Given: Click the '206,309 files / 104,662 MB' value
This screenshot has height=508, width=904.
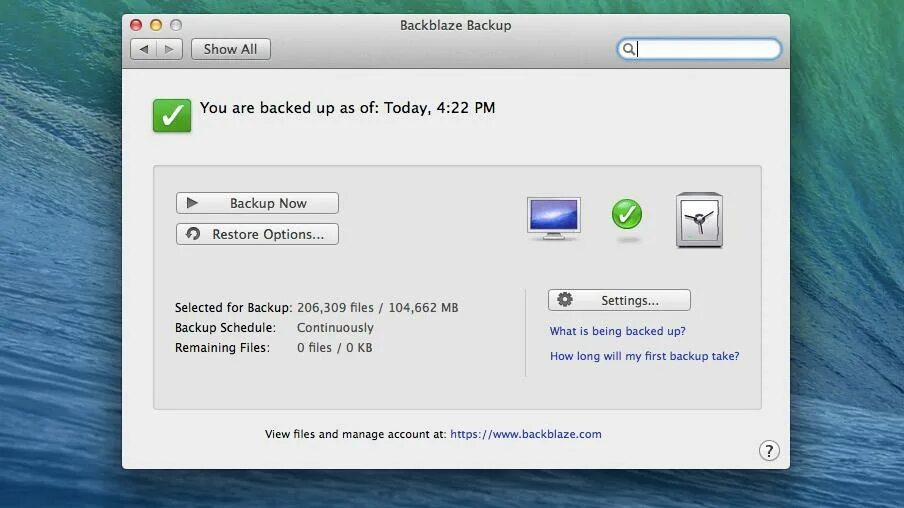Looking at the screenshot, I should click(x=378, y=307).
